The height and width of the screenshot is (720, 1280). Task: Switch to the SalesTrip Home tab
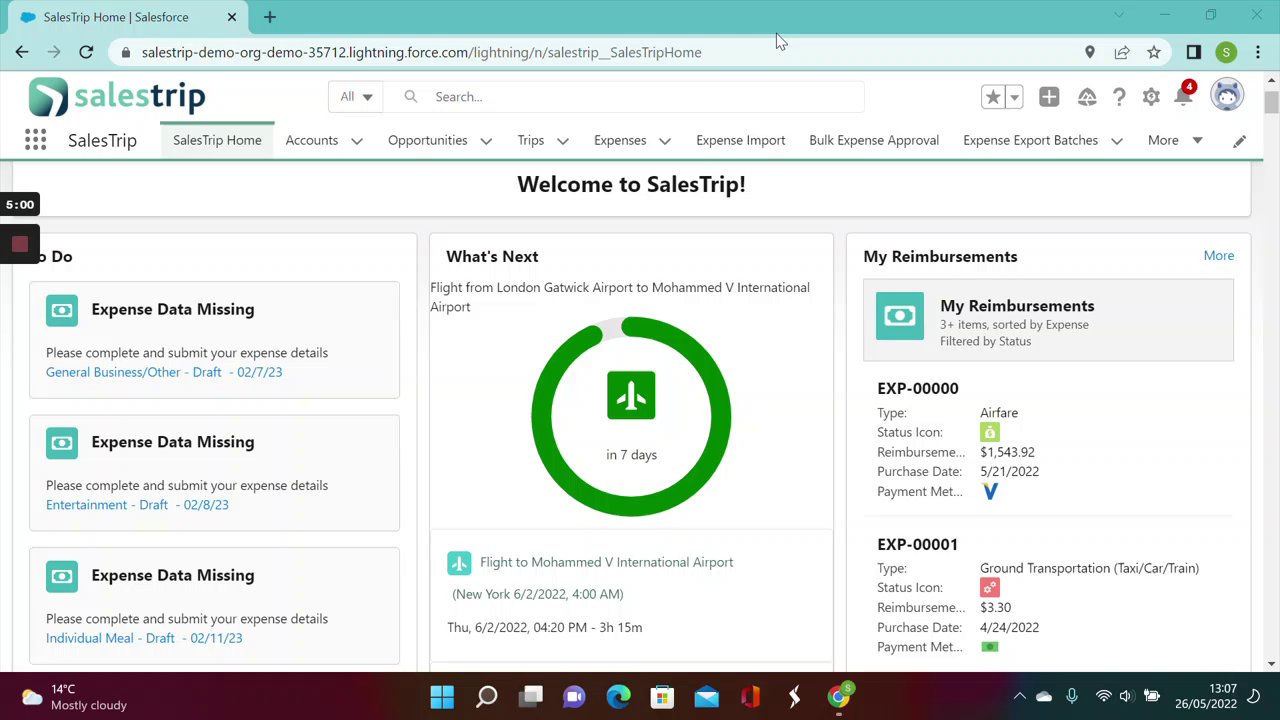217,140
